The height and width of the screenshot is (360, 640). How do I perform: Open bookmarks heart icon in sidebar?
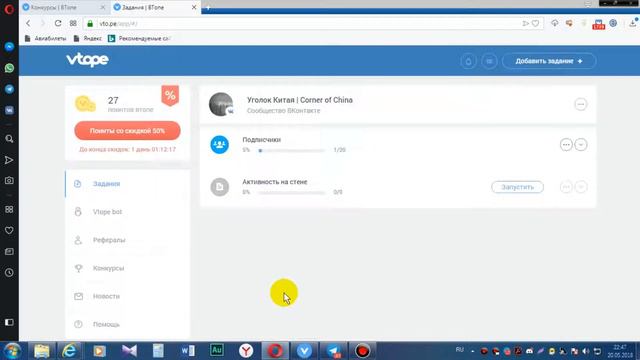click(9, 231)
